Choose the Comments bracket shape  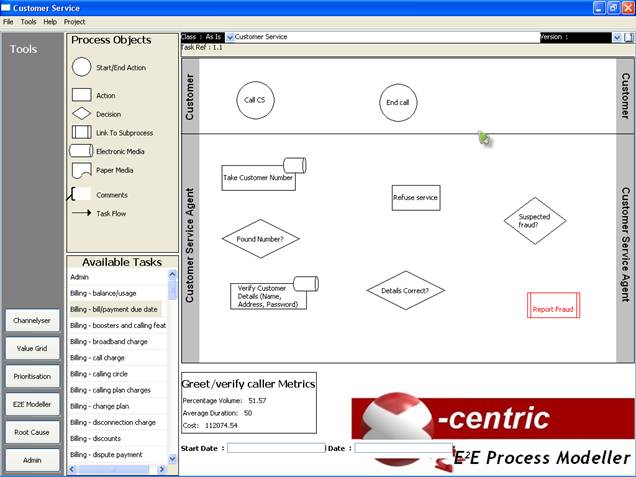80,194
